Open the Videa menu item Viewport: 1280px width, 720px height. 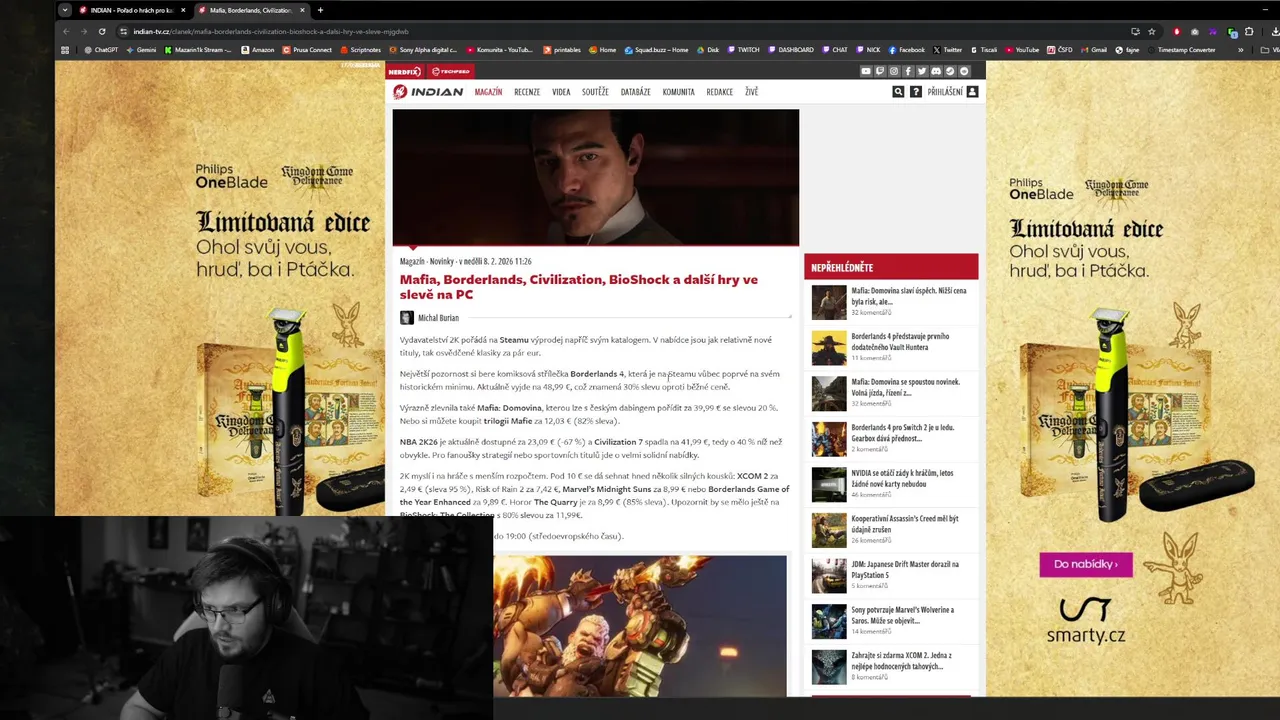(x=561, y=92)
